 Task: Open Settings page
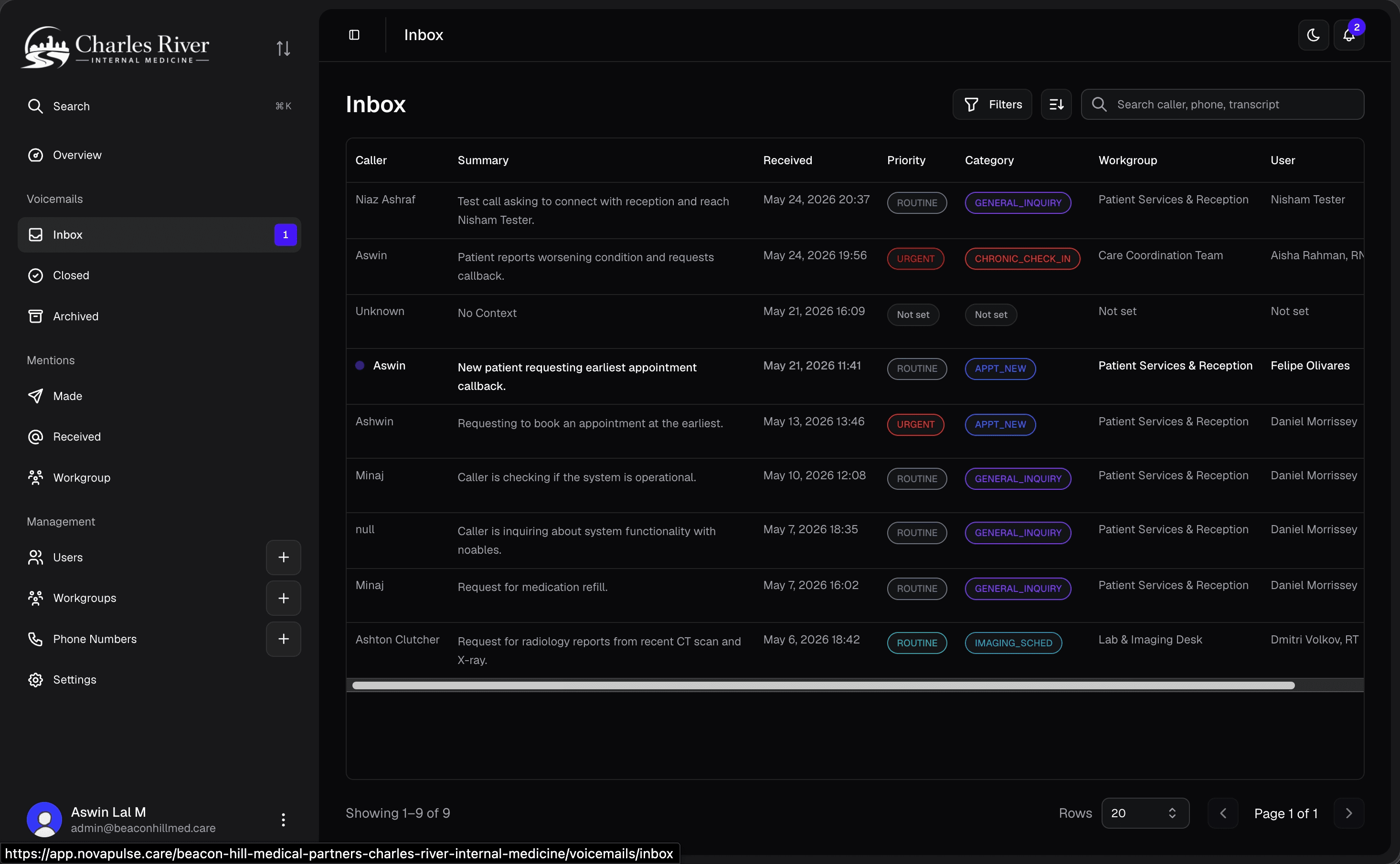[x=159, y=679]
